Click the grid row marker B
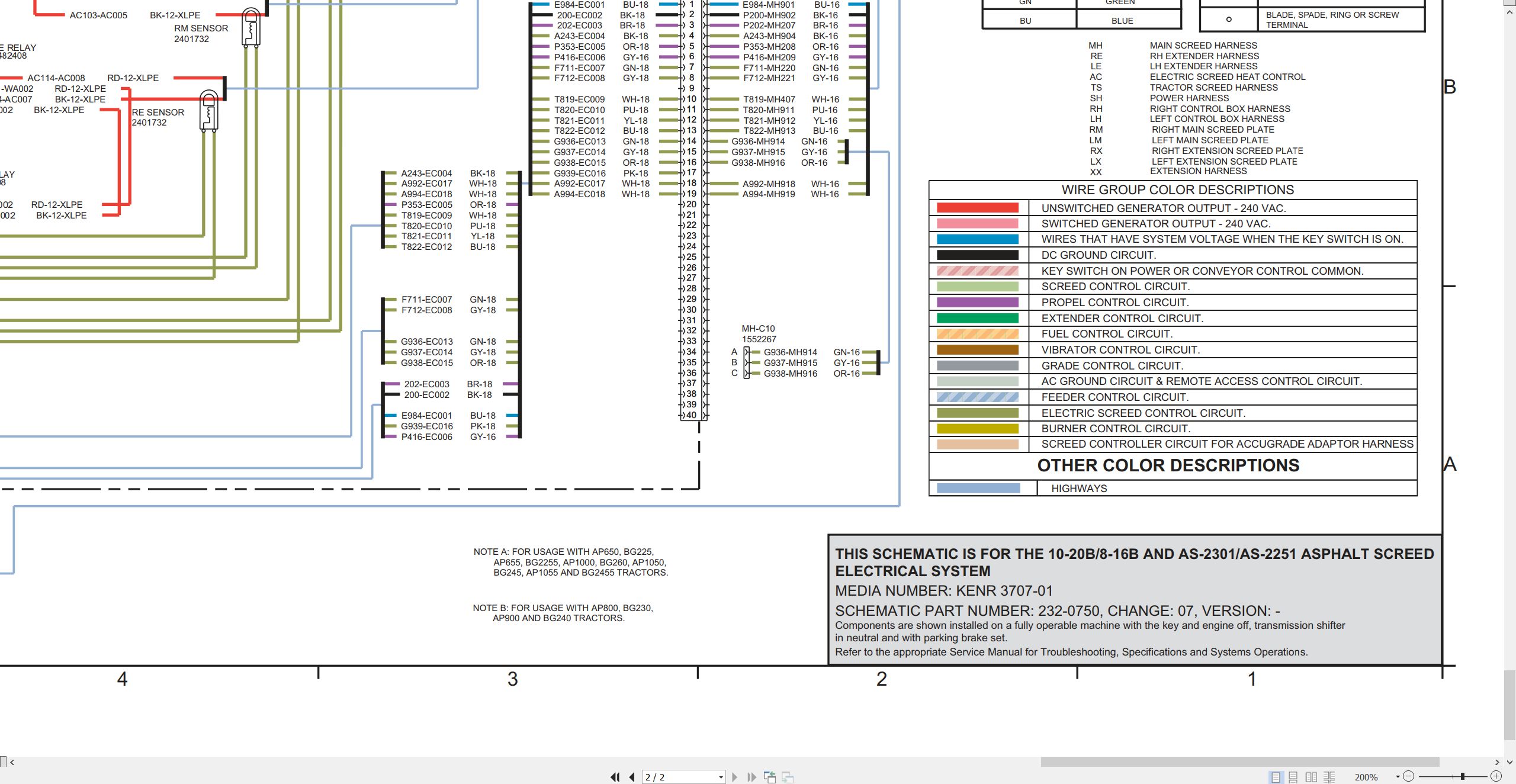Viewport: 1516px width, 784px height. tap(1450, 87)
